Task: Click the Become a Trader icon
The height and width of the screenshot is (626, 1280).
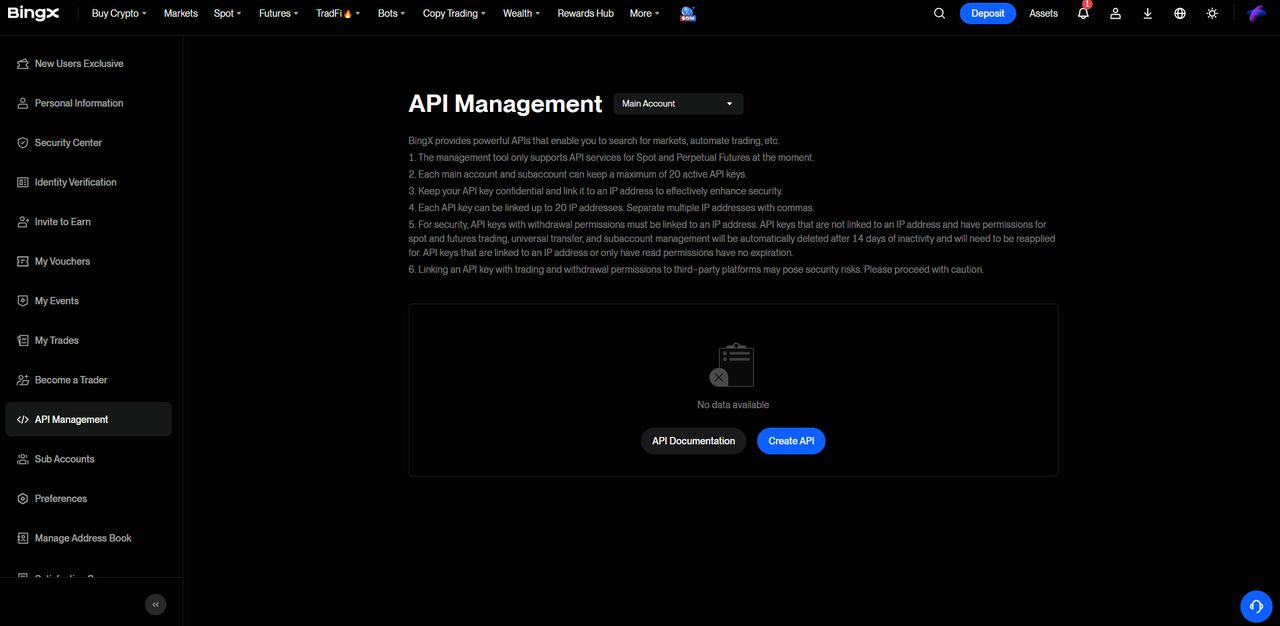Action: pyautogui.click(x=23, y=380)
